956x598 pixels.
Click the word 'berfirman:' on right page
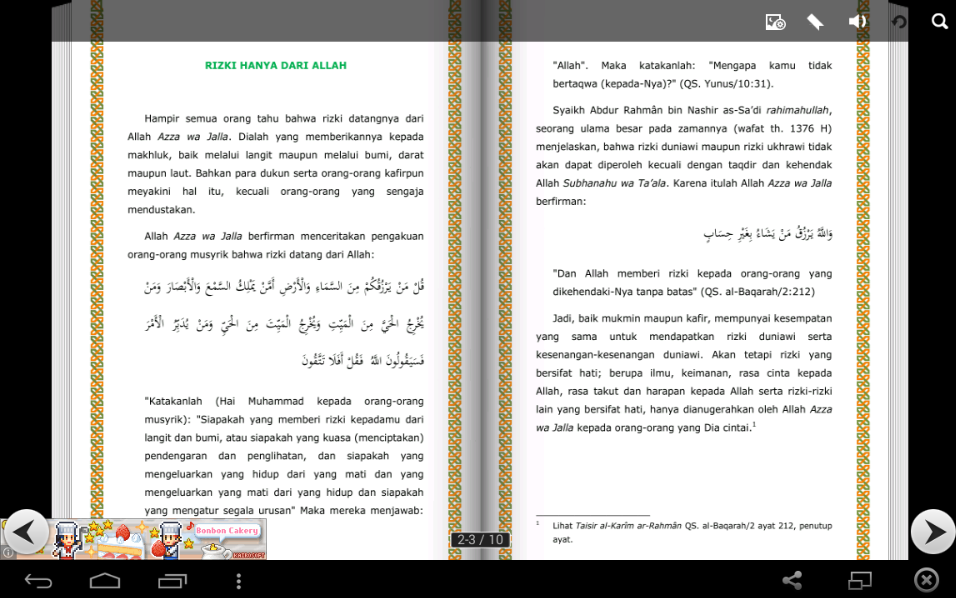point(561,201)
